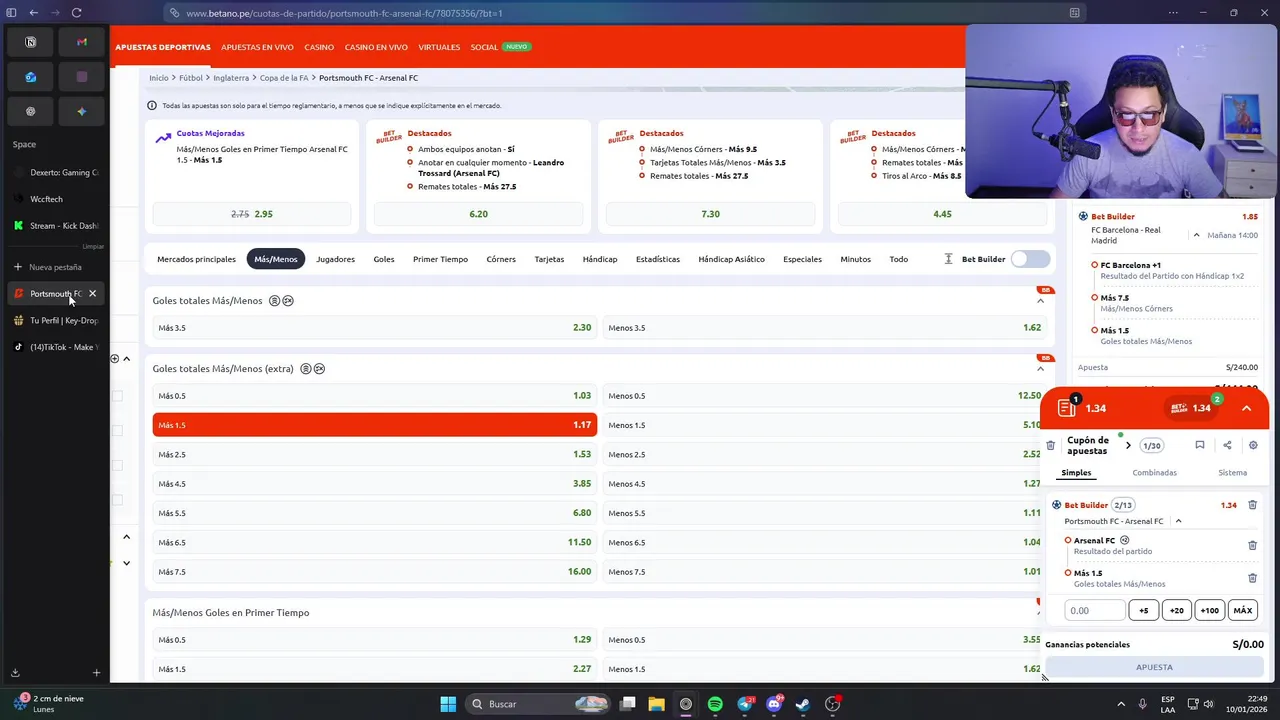Open Spotify from the Windows taskbar
The width and height of the screenshot is (1280, 720).
tap(715, 704)
